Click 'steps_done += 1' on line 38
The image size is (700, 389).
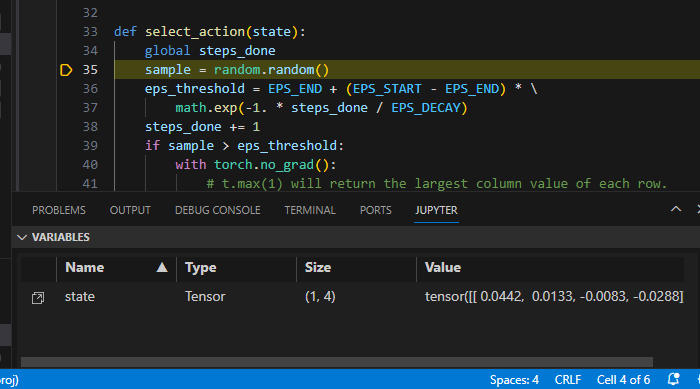202,127
